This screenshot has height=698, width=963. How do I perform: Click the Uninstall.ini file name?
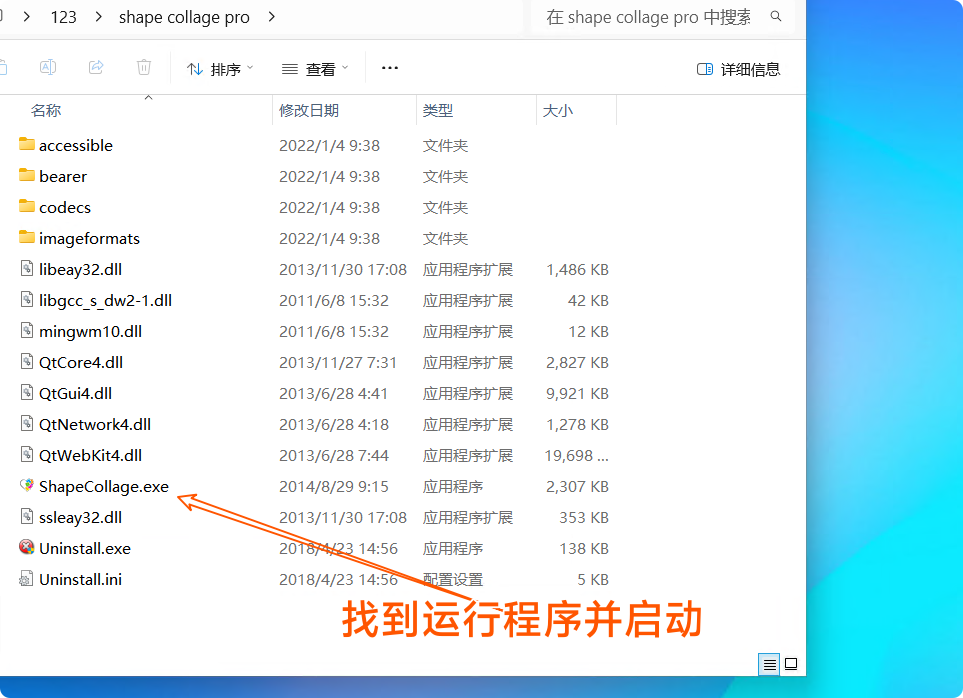(80, 580)
